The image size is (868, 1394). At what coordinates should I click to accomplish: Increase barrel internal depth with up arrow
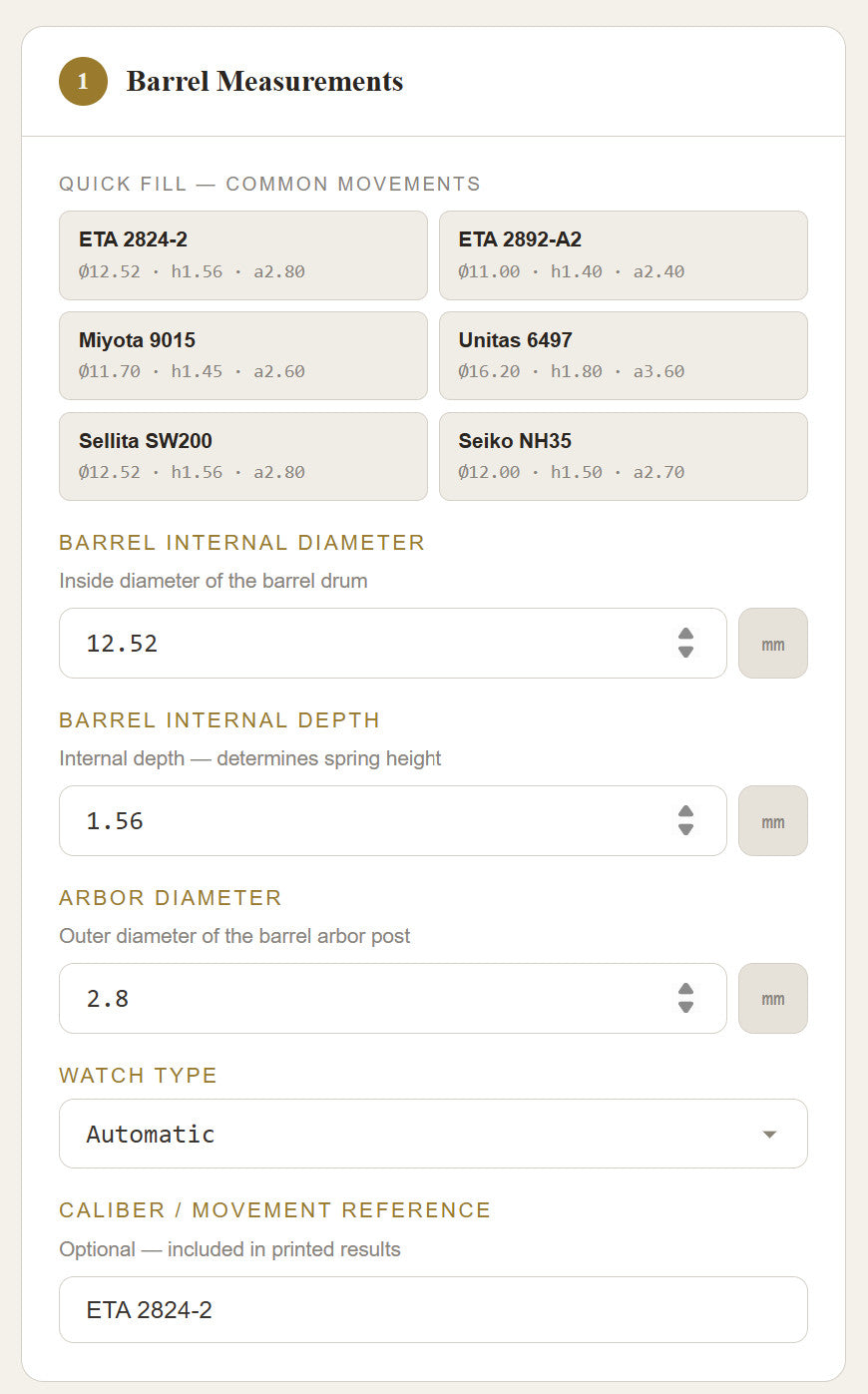(685, 812)
